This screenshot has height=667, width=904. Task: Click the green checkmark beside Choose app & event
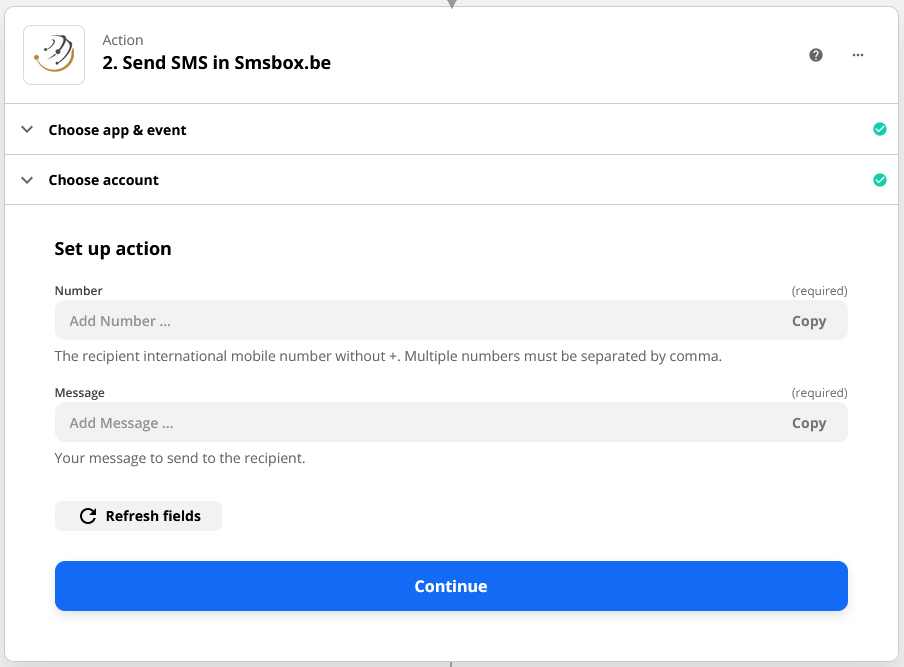[880, 129]
